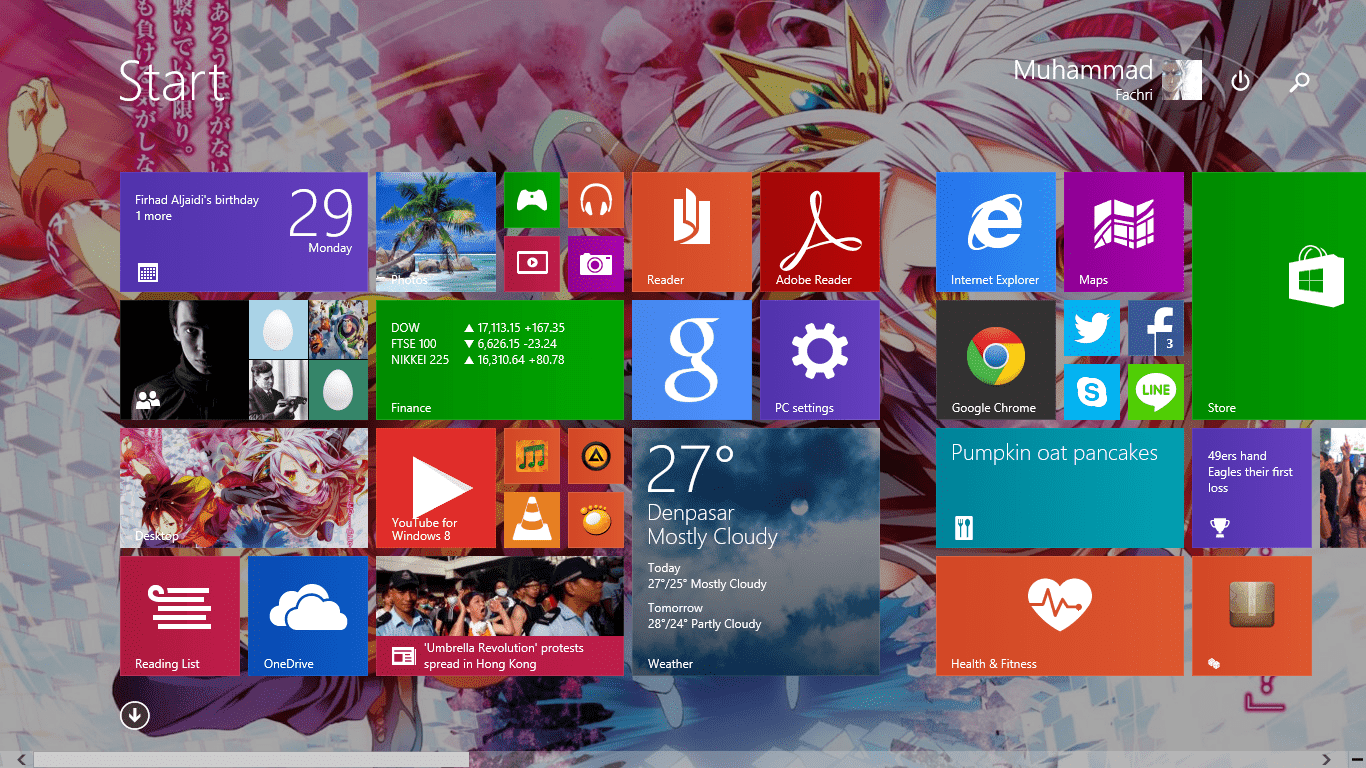This screenshot has height=768, width=1366.
Task: Open the OneDrive cloud tile
Action: pos(307,616)
